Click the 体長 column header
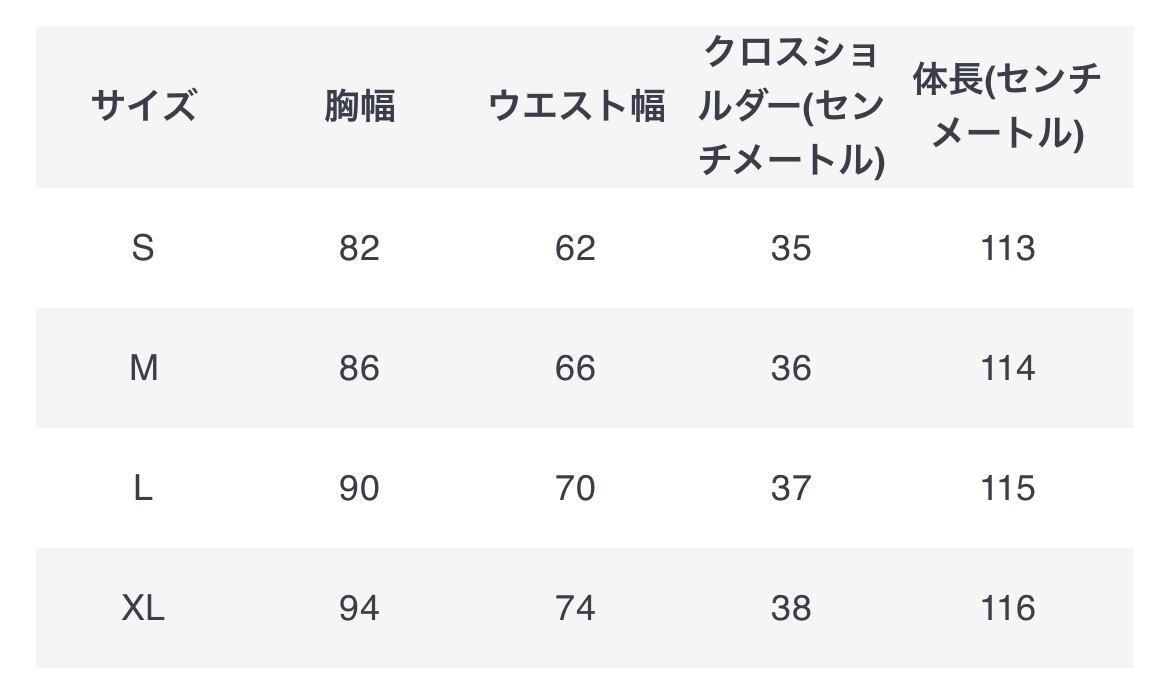The height and width of the screenshot is (690, 1169). pyautogui.click(x=1007, y=106)
